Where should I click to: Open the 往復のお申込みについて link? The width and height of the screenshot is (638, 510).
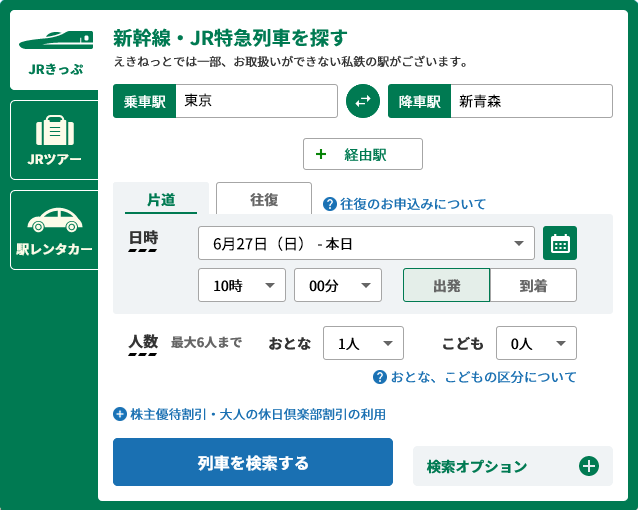[x=413, y=204]
